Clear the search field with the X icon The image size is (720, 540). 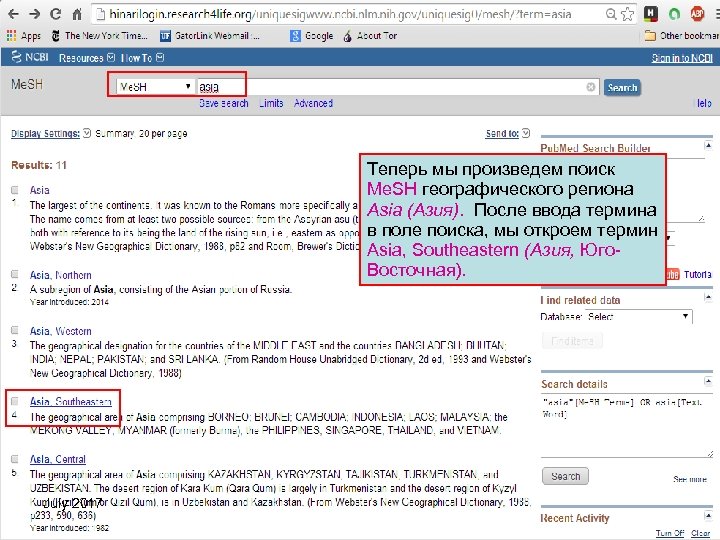[591, 87]
